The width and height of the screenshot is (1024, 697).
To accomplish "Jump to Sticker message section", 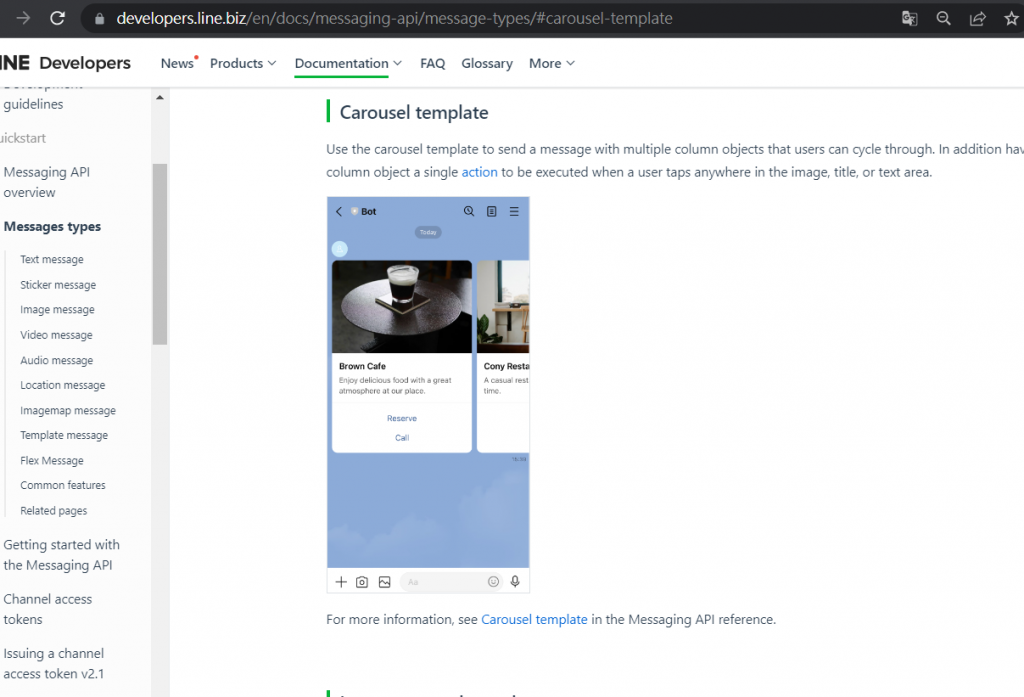I will click(57, 285).
